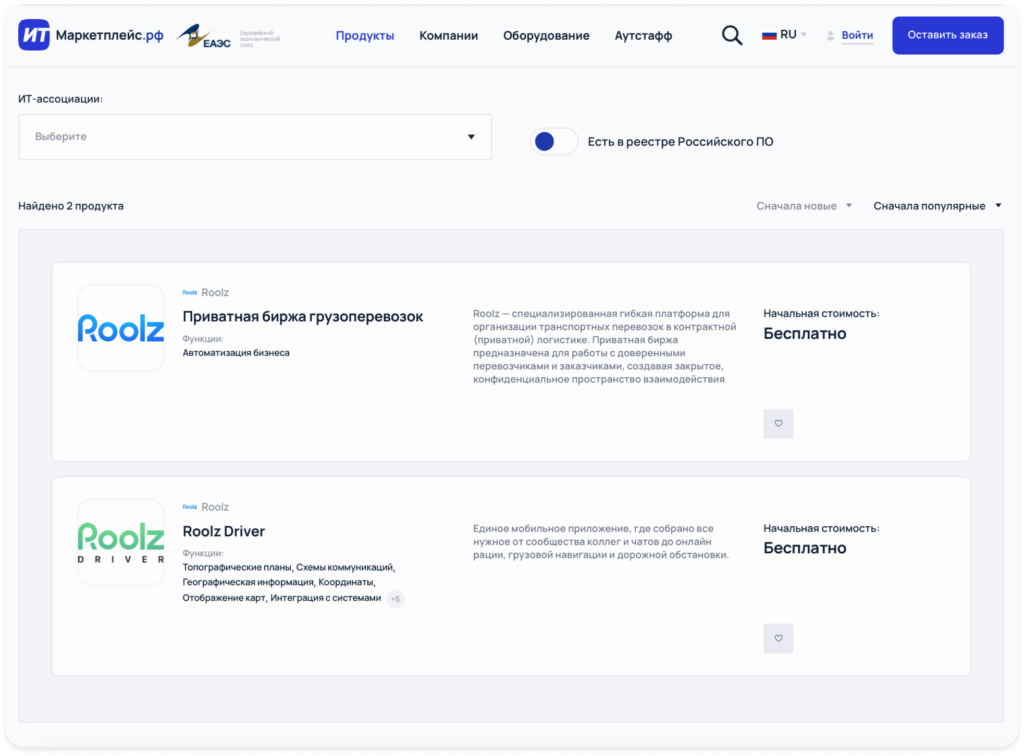Navigate to Оборудование section
The width and height of the screenshot is (1024, 756).
(546, 36)
